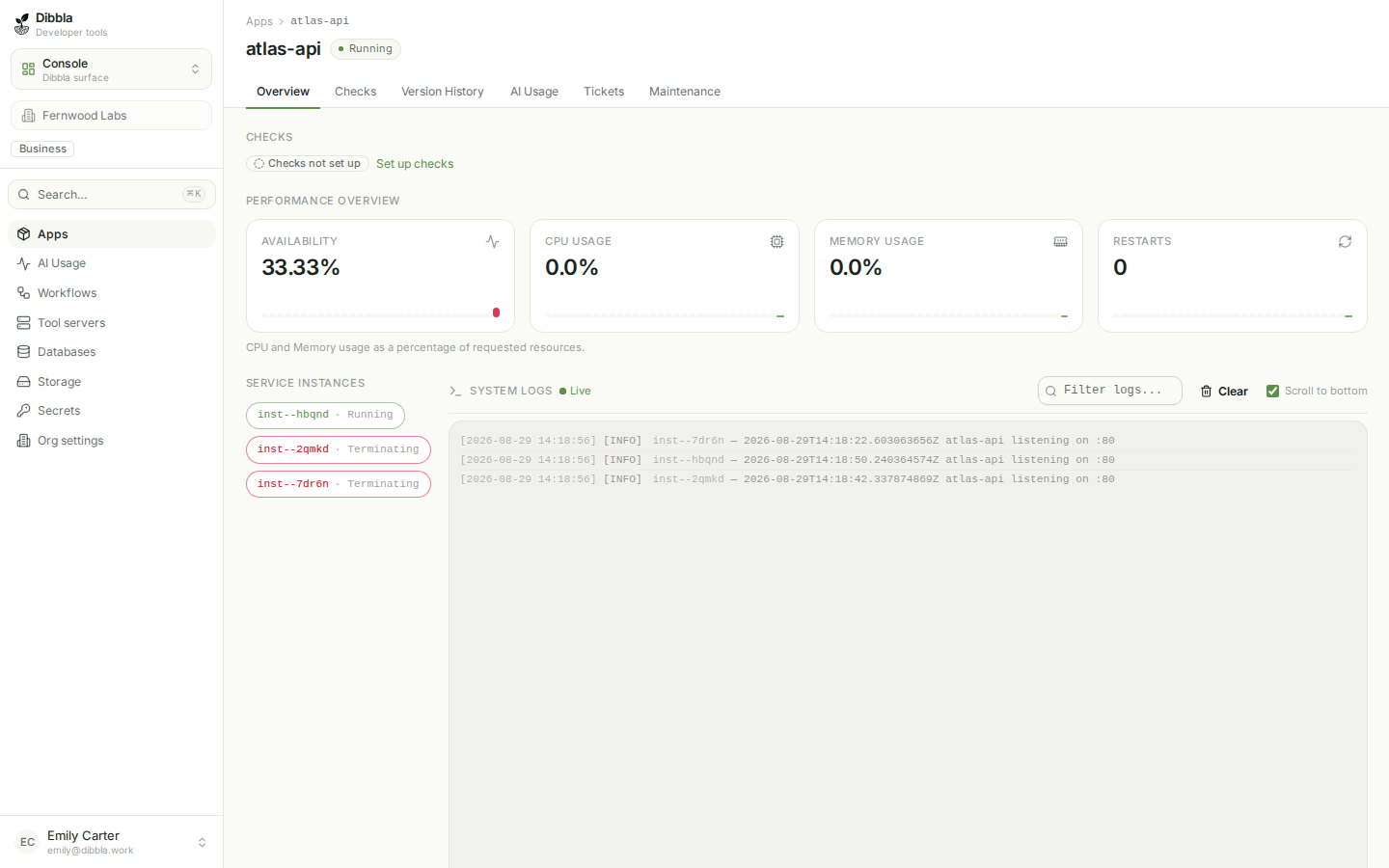Navigate to Apps in the breadcrumb
1389x868 pixels.
tap(259, 21)
